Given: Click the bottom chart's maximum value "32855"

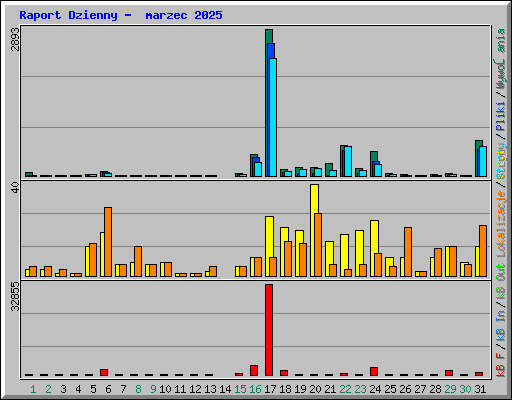Looking at the screenshot, I should [15, 296].
